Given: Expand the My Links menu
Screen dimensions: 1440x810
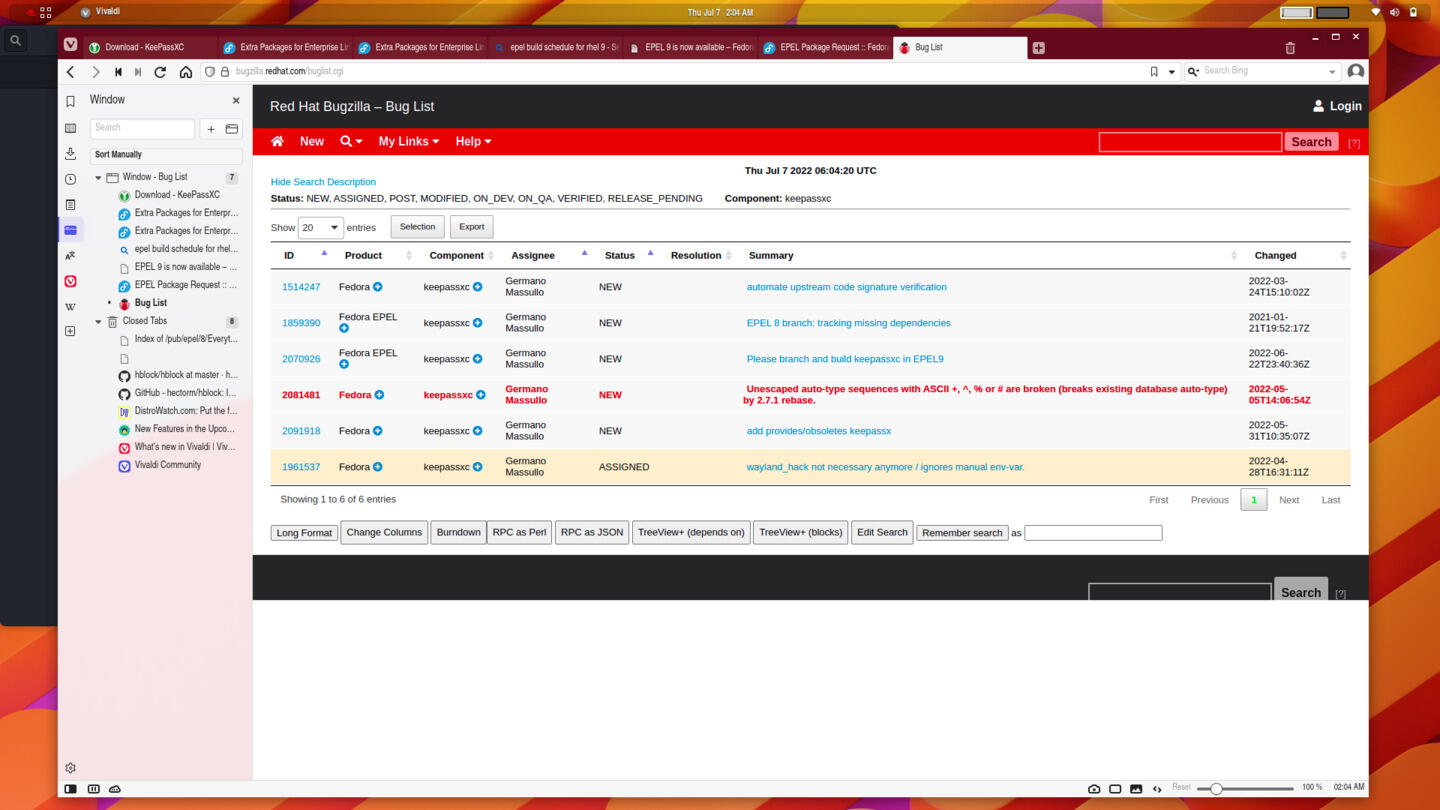Looking at the screenshot, I should pos(408,141).
